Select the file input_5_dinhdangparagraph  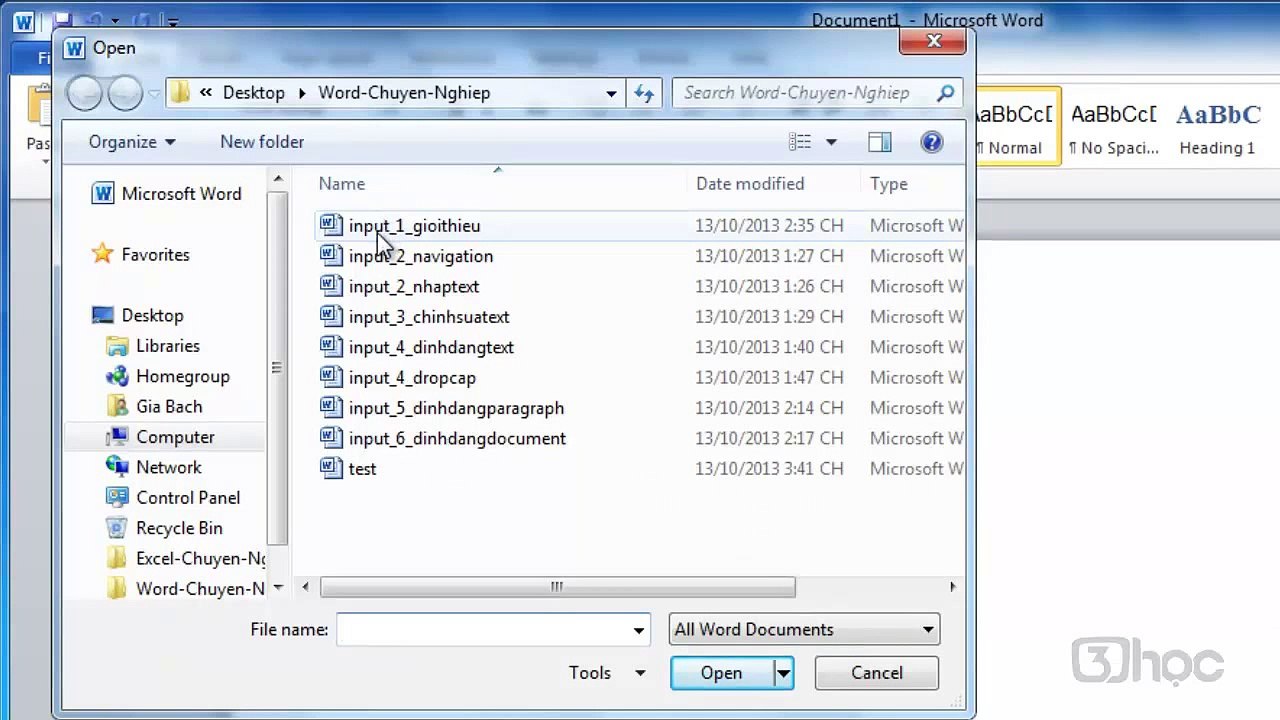[456, 408]
